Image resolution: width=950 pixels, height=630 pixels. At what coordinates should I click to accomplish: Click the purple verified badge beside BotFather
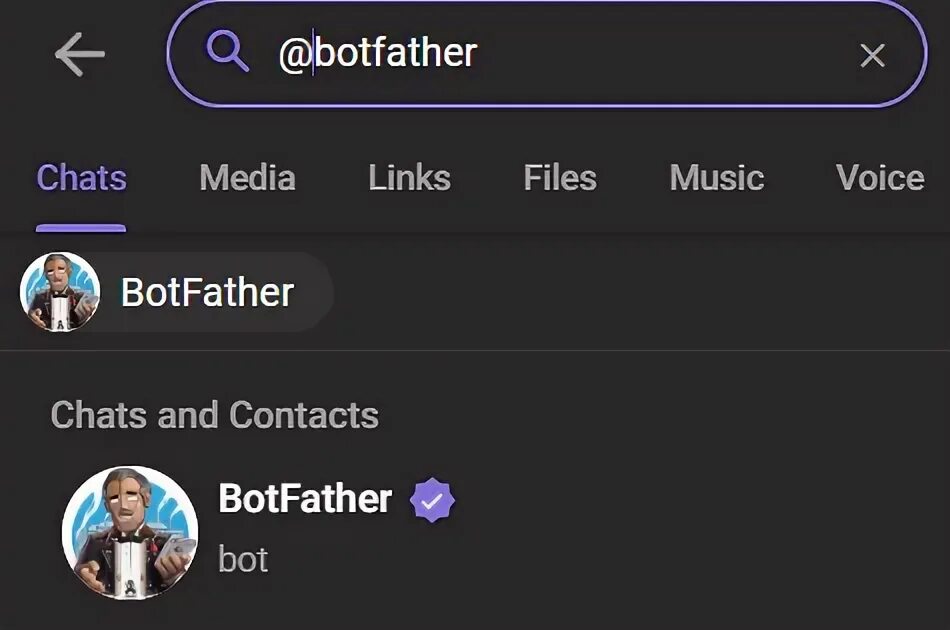[432, 501]
